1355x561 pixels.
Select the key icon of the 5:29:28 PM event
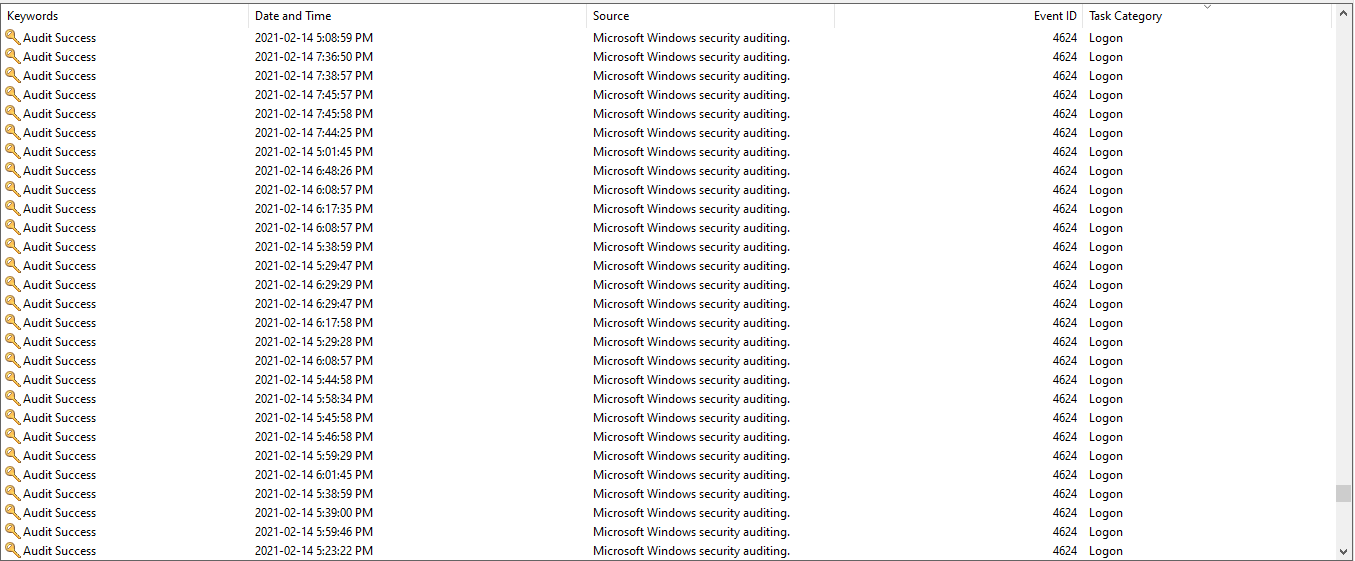tap(12, 342)
